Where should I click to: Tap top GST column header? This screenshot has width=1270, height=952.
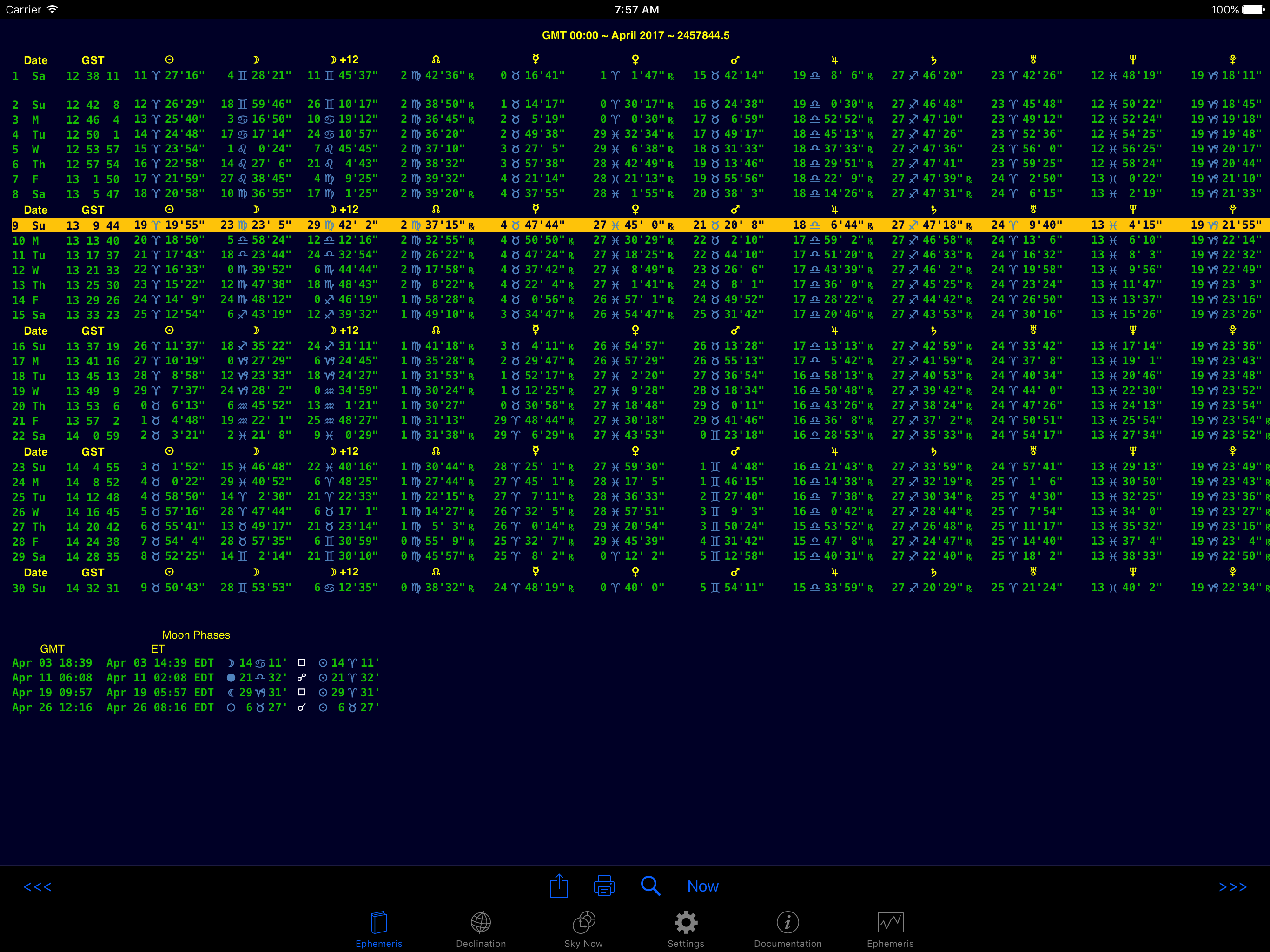(x=93, y=60)
